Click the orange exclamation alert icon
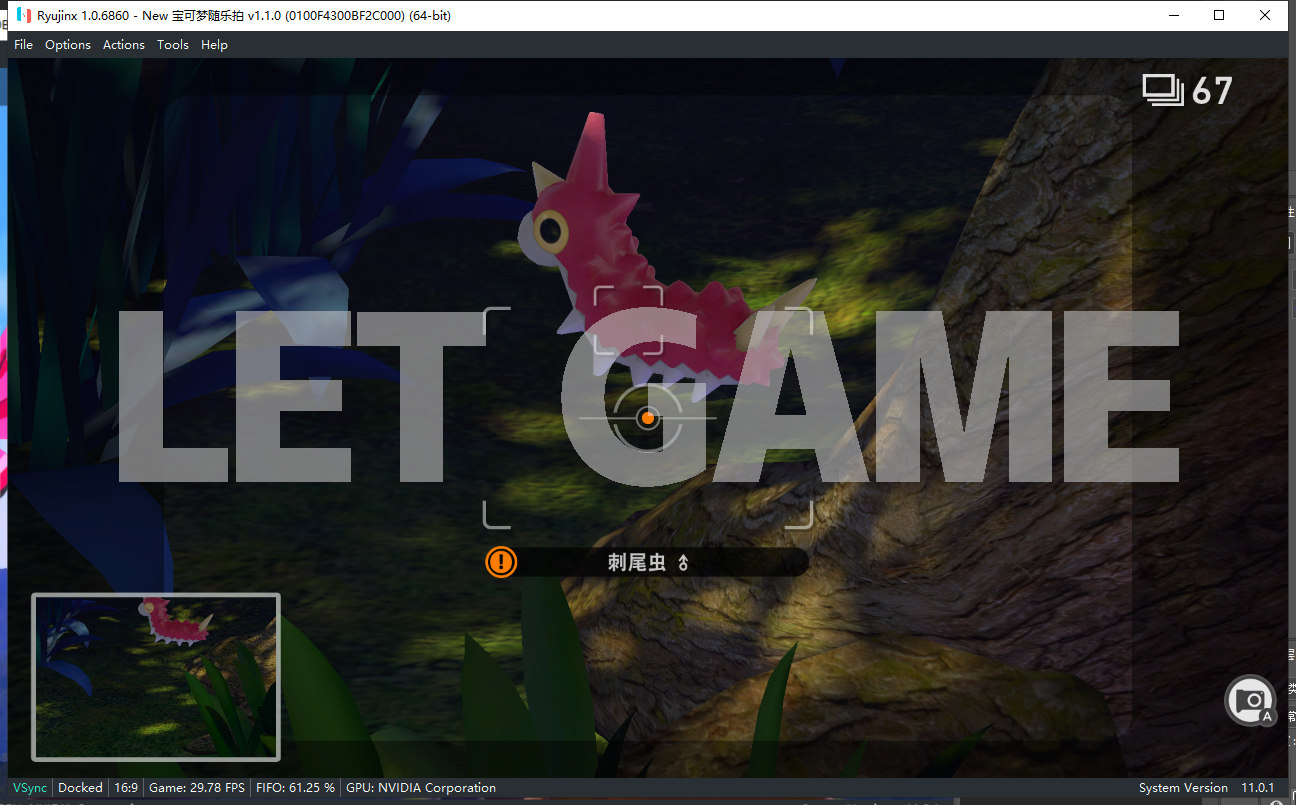The height and width of the screenshot is (805, 1296). click(501, 562)
